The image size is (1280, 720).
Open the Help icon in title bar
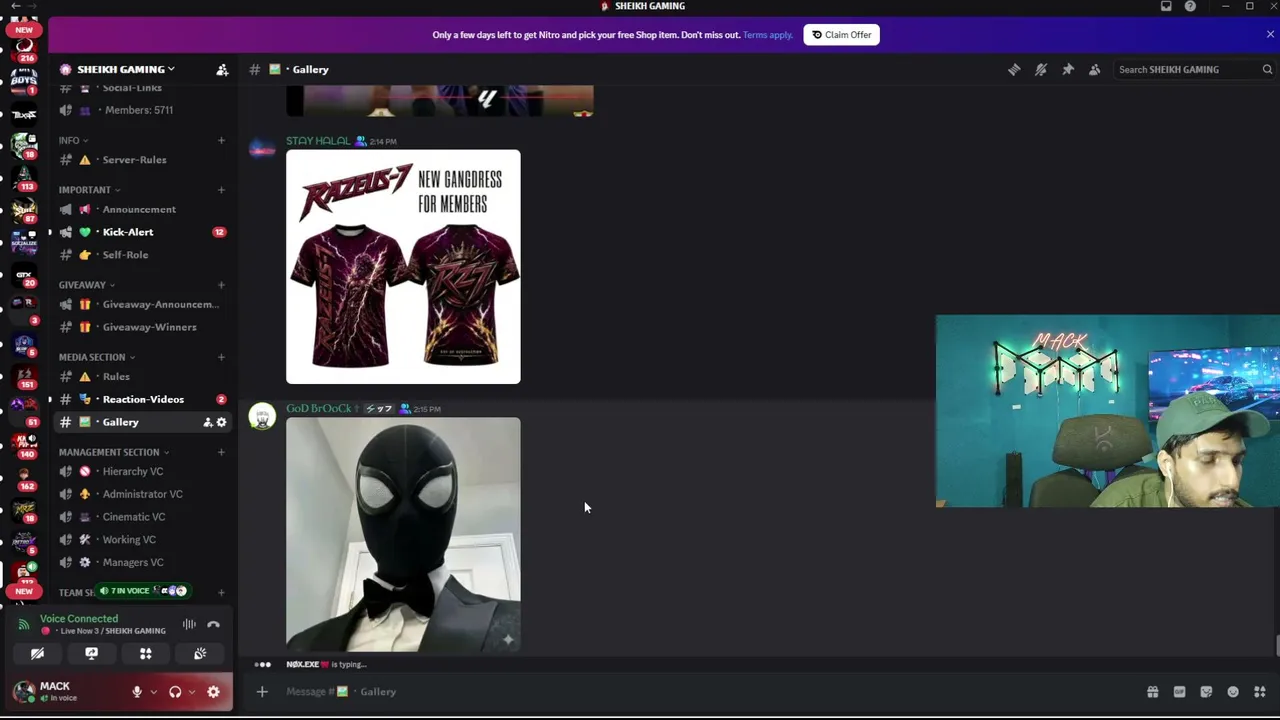1190,6
